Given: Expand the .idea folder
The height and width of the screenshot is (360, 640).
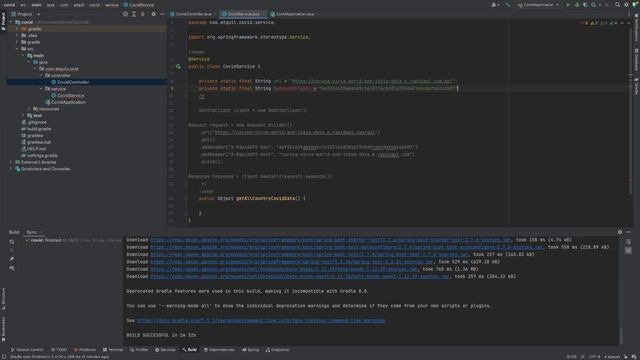Looking at the screenshot, I should [17, 36].
